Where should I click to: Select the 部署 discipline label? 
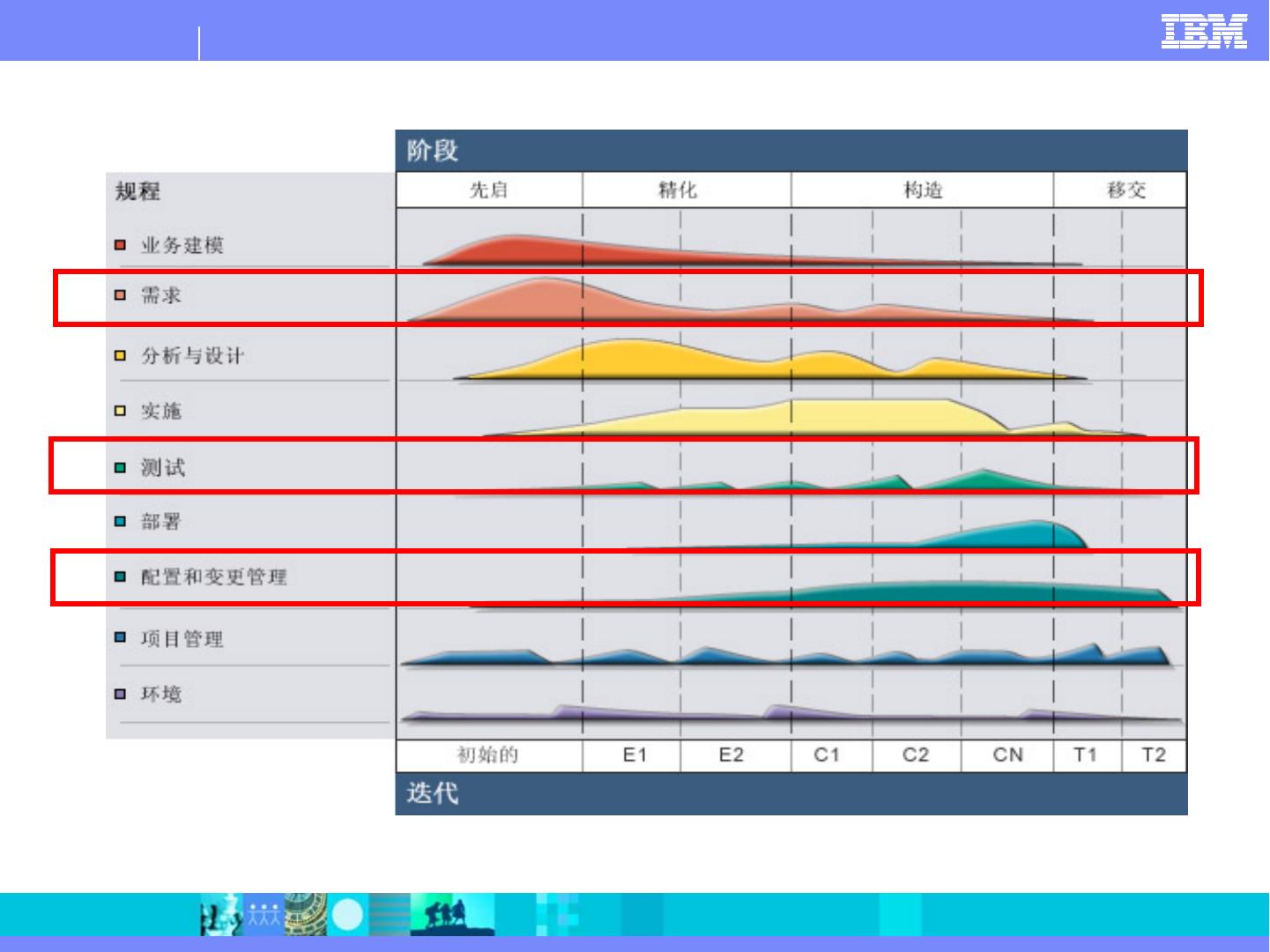tap(161, 522)
